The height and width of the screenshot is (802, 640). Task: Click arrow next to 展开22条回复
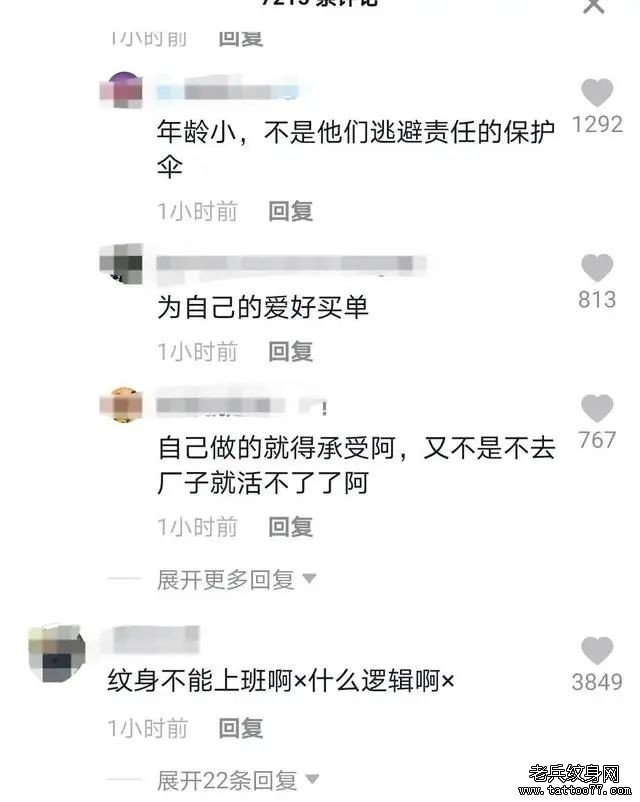(312, 779)
